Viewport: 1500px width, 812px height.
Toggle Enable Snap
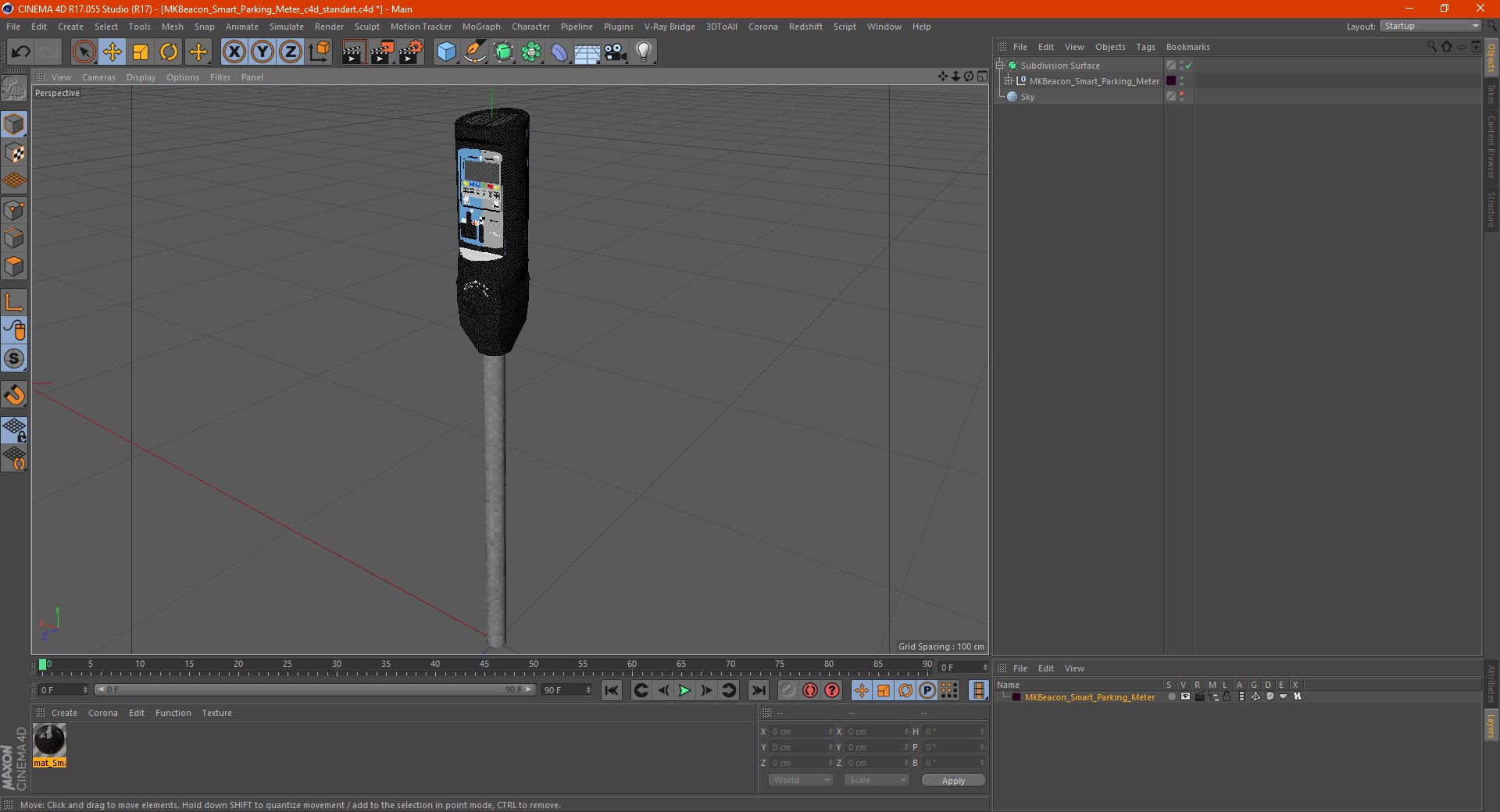14,395
